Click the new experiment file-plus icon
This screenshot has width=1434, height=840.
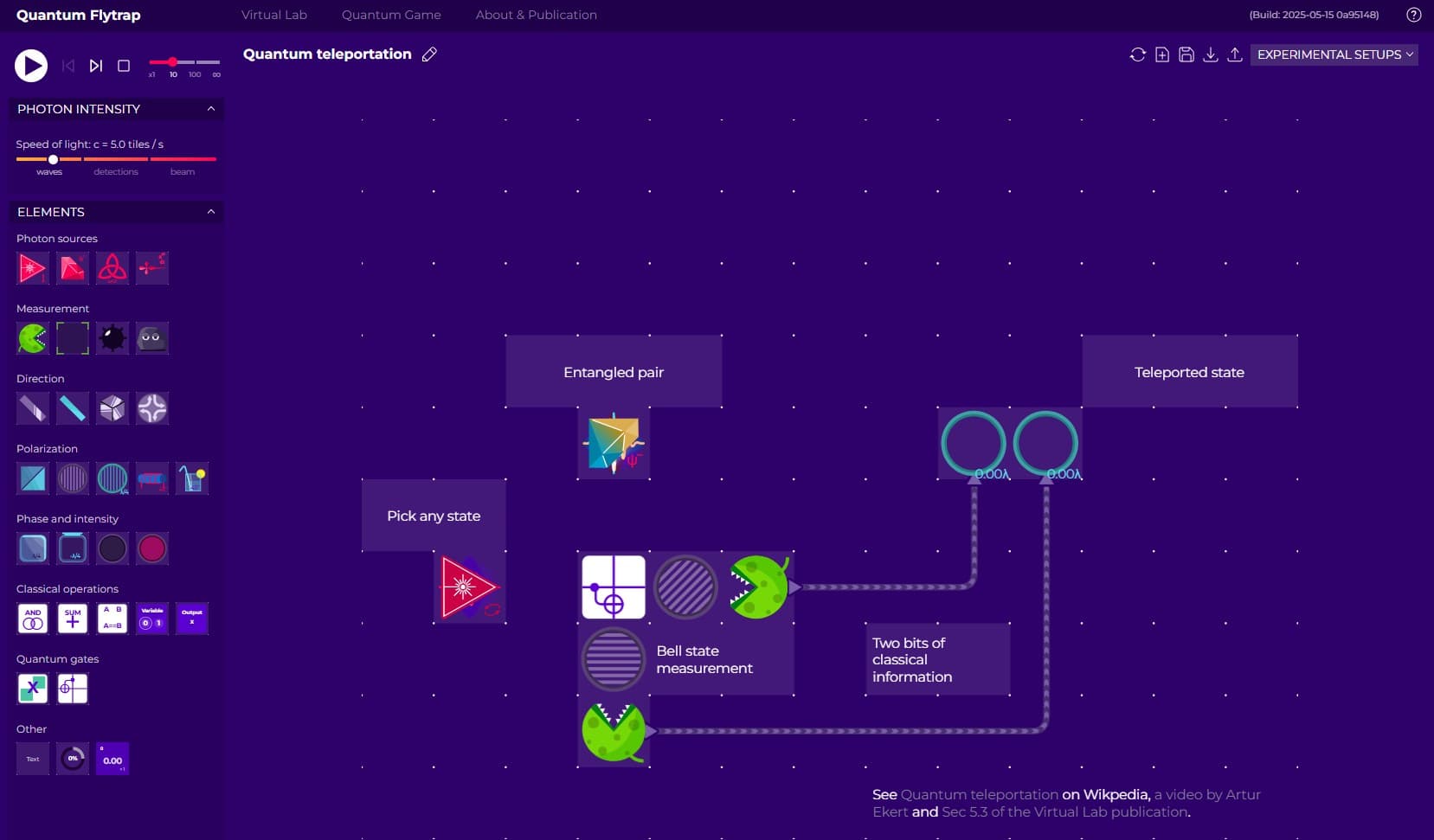[1162, 55]
